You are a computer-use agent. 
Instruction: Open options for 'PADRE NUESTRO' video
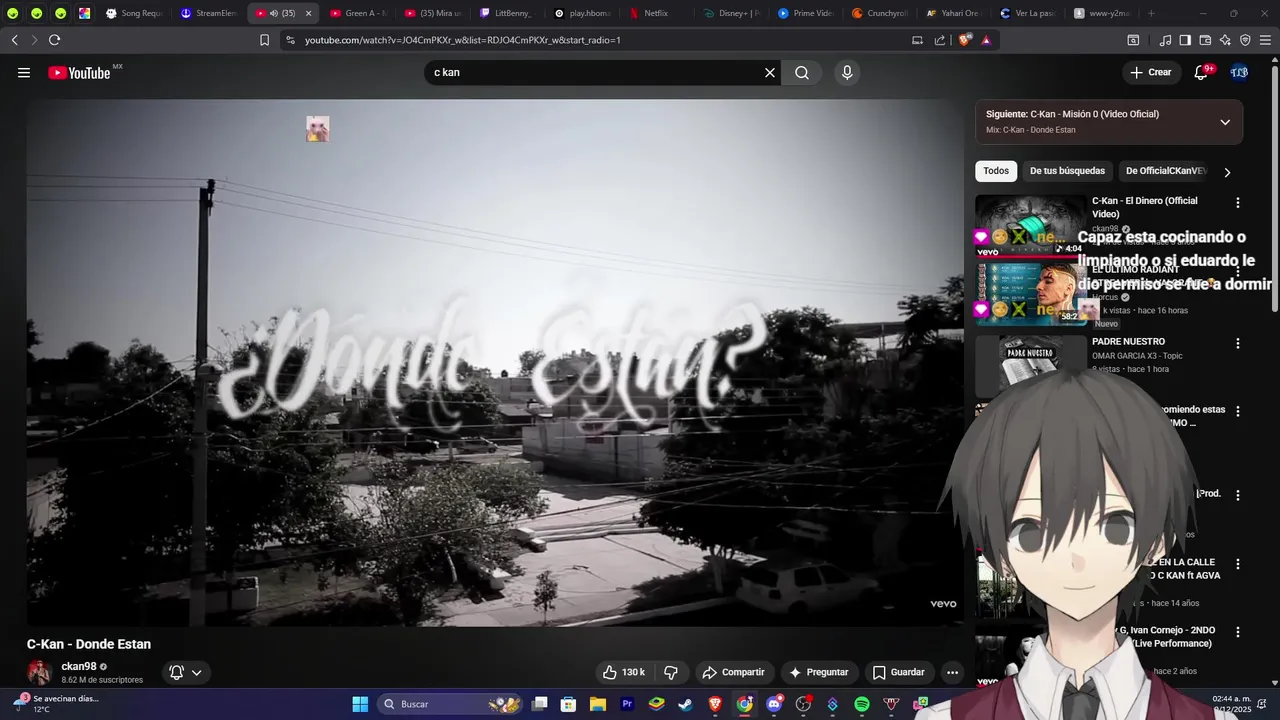pyautogui.click(x=1237, y=343)
